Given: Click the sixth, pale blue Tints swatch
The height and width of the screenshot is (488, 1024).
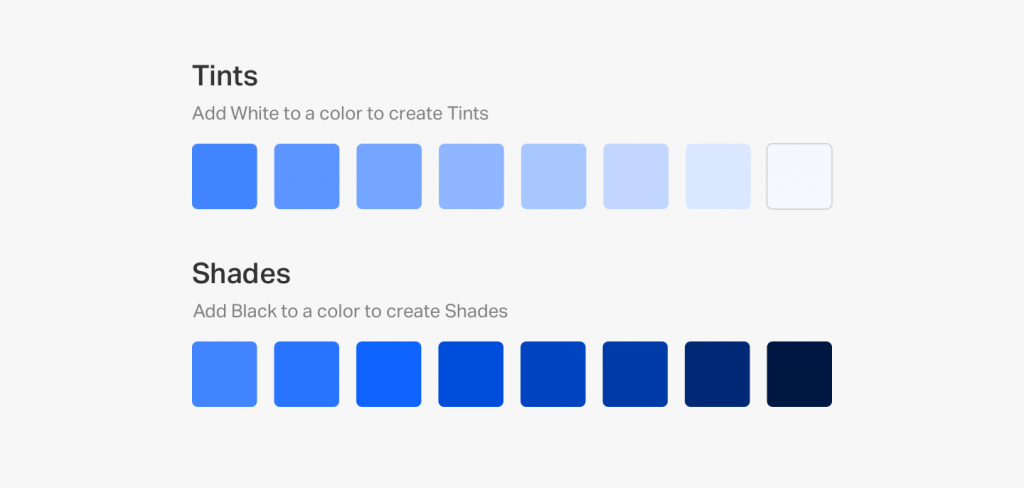Looking at the screenshot, I should (635, 176).
